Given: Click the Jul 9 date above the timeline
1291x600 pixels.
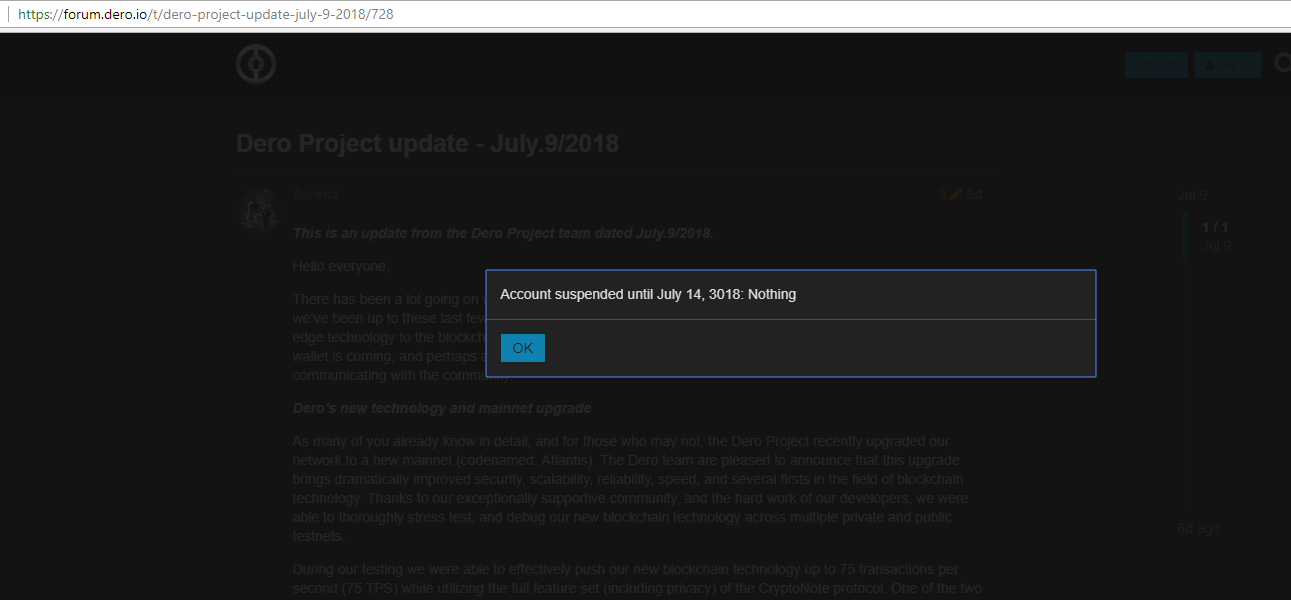Looking at the screenshot, I should click(x=1192, y=195).
